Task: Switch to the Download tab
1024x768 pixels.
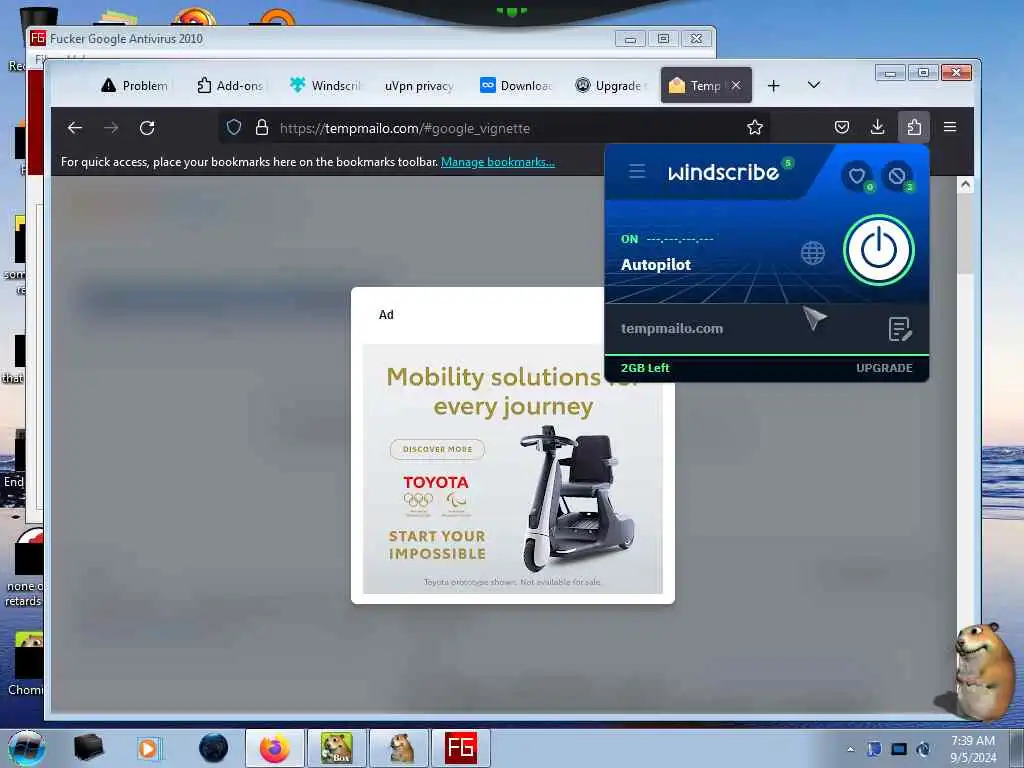Action: point(516,86)
